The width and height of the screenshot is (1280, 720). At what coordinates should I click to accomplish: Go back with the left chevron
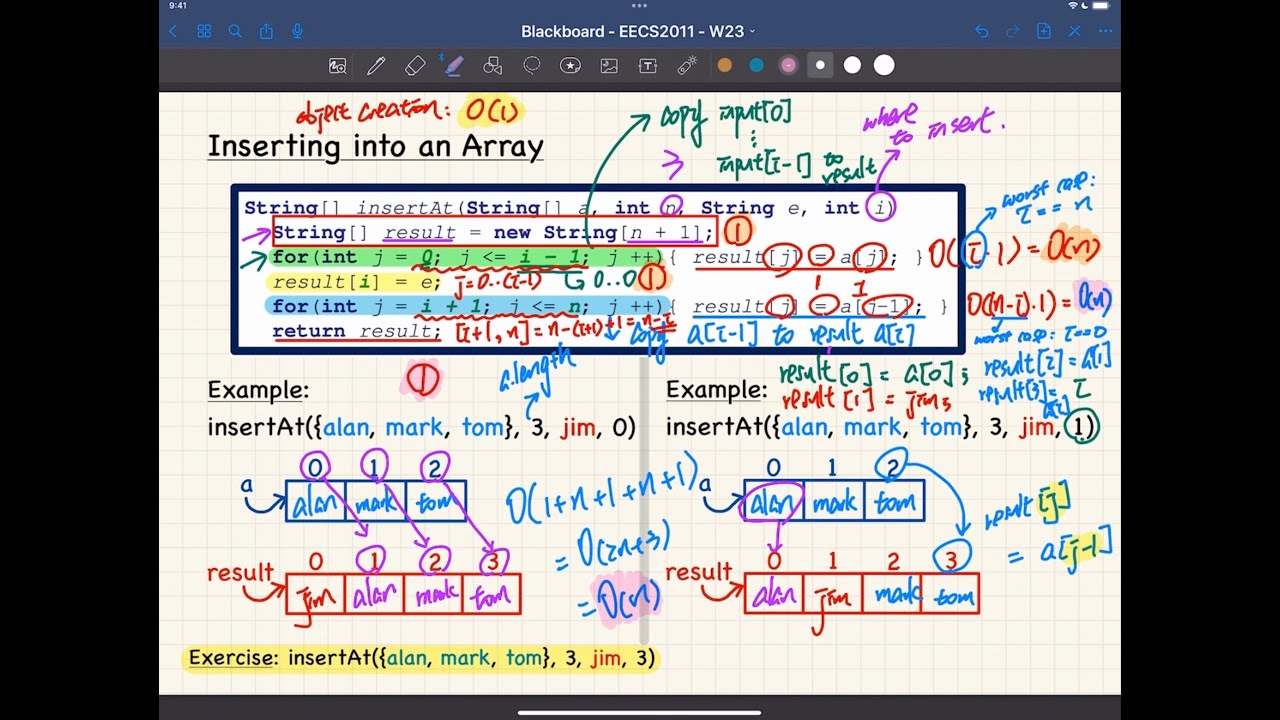pos(173,31)
